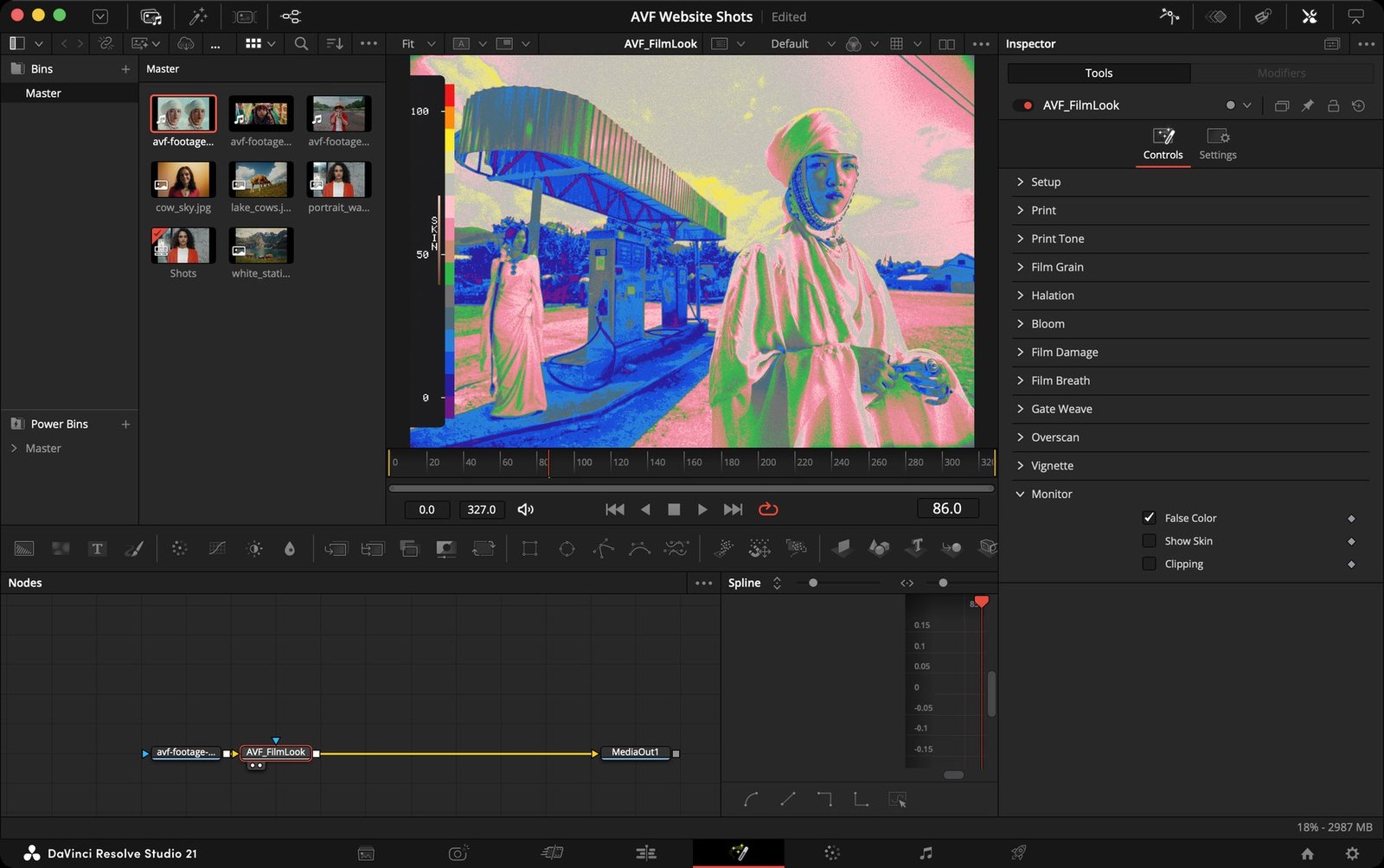
Task: Switch to the Color page
Action: [832, 853]
